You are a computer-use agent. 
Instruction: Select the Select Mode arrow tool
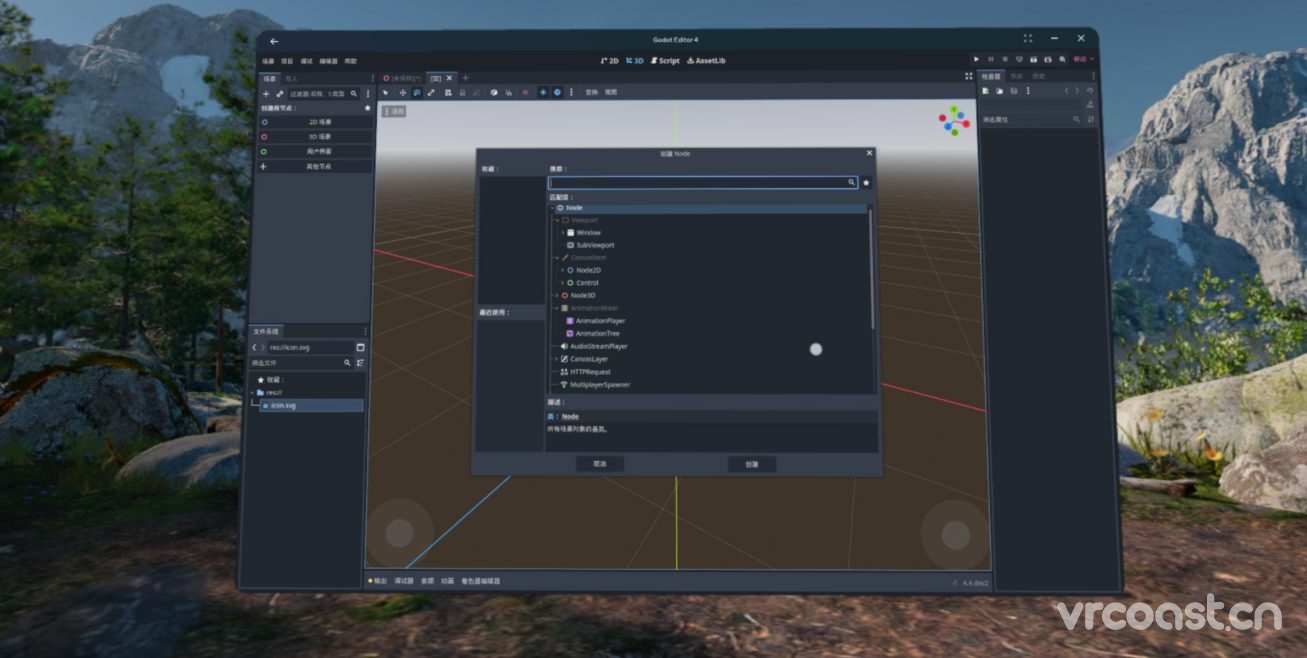[x=386, y=92]
